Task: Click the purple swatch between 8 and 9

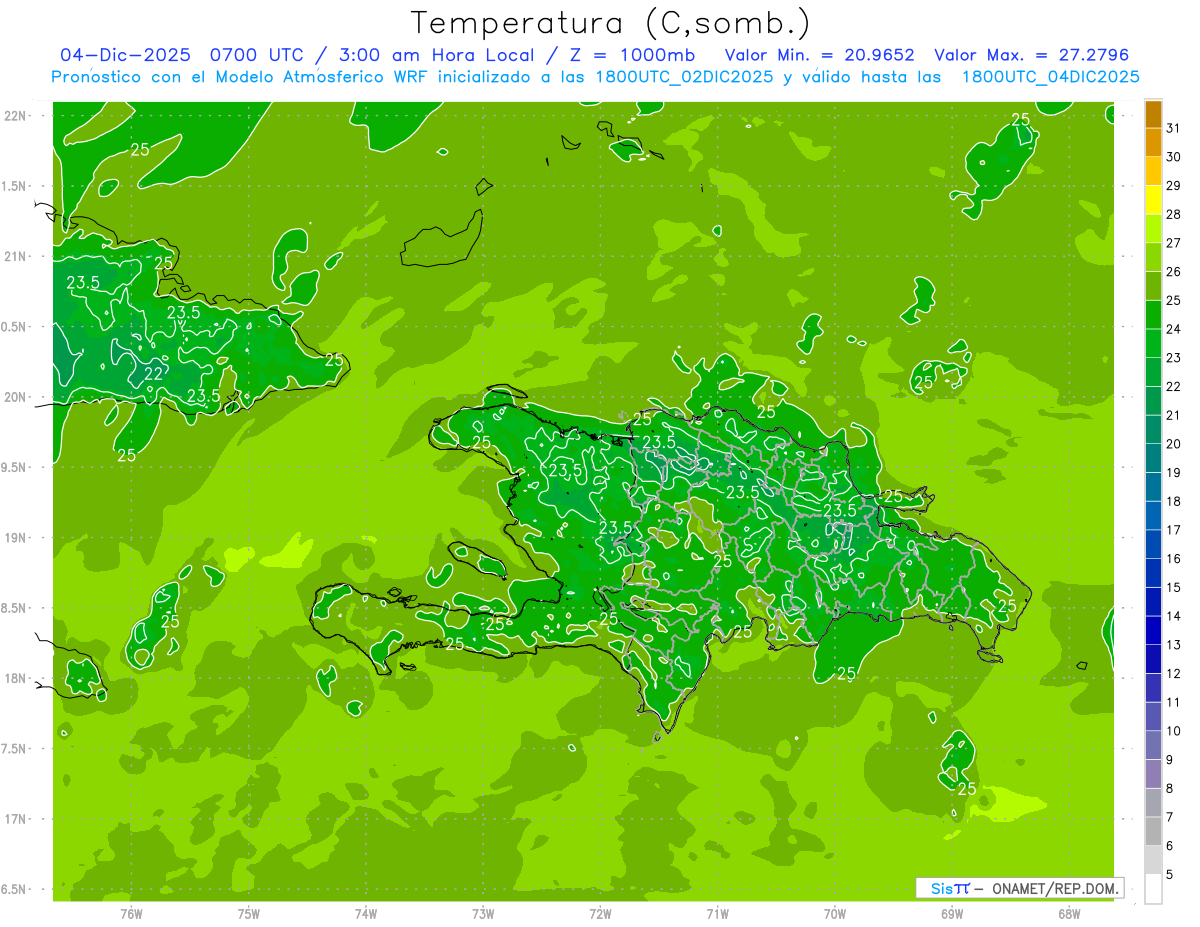Action: point(1153,775)
